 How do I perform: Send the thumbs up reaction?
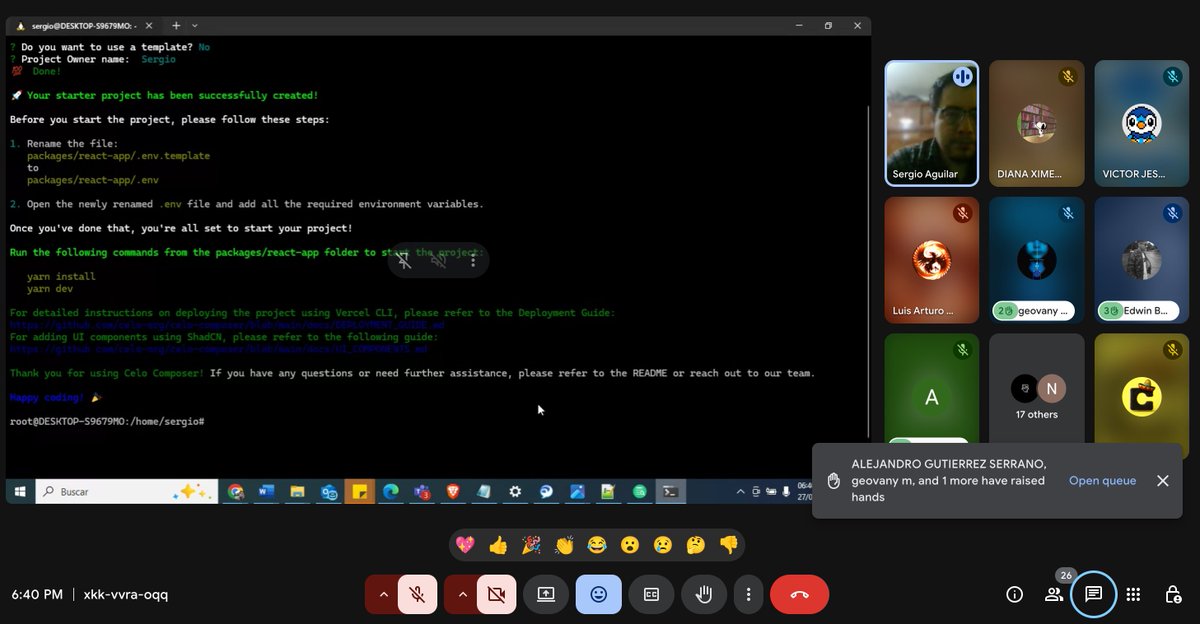[x=498, y=545]
